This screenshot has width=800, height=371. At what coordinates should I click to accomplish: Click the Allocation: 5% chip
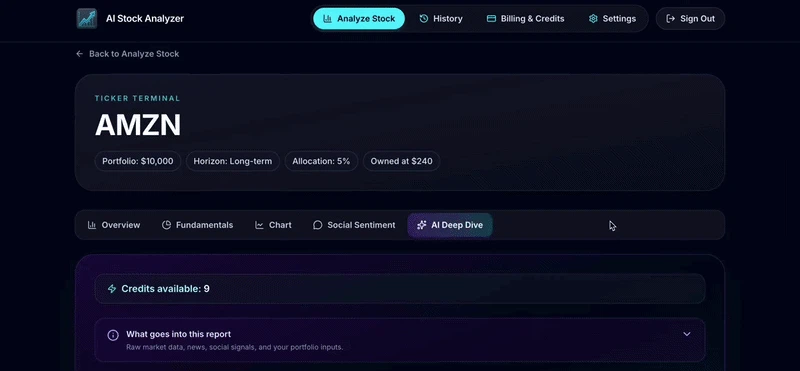pyautogui.click(x=321, y=161)
